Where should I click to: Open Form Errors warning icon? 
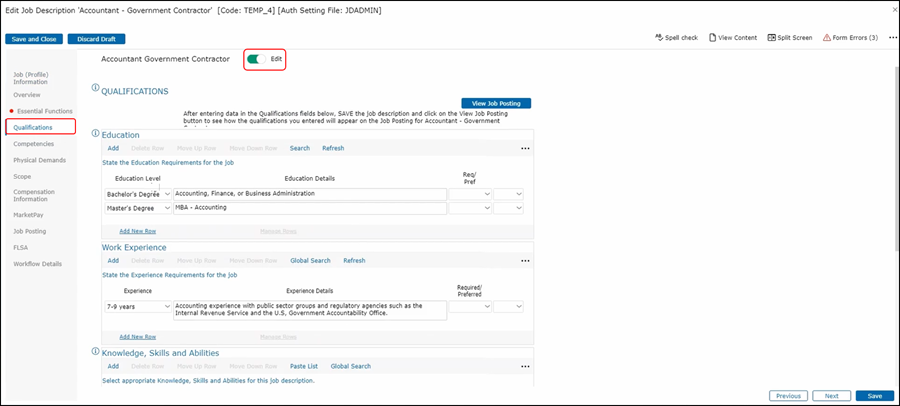point(827,38)
